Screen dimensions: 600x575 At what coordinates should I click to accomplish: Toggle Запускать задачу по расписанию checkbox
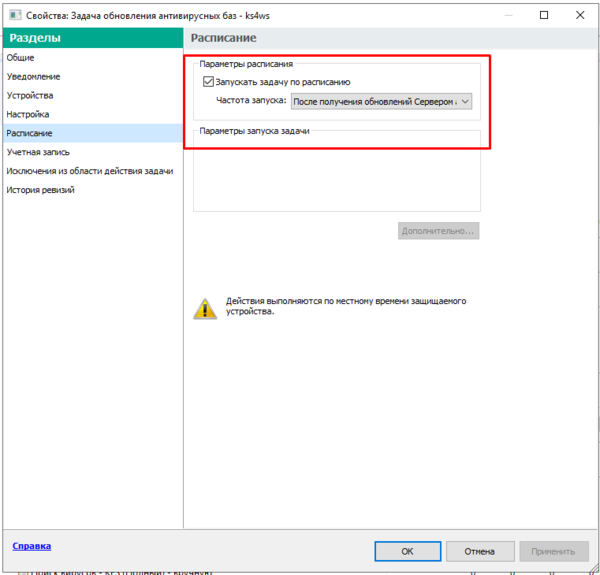pyautogui.click(x=208, y=81)
